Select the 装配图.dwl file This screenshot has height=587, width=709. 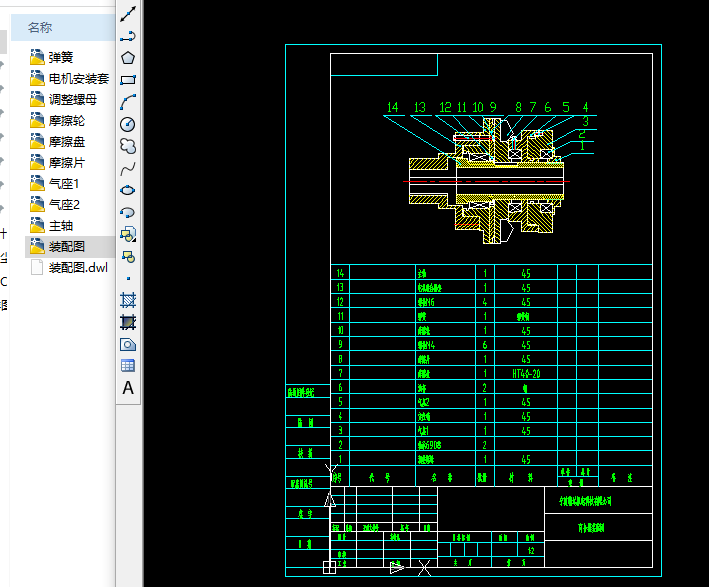pos(77,267)
